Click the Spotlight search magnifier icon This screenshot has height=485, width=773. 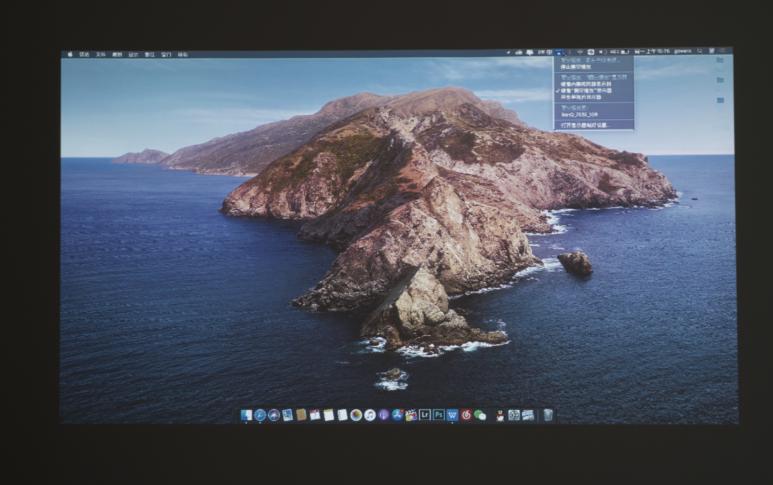700,52
